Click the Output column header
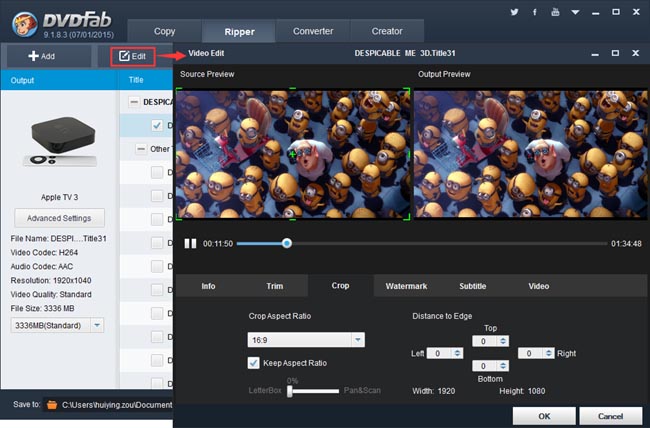 (x=59, y=80)
